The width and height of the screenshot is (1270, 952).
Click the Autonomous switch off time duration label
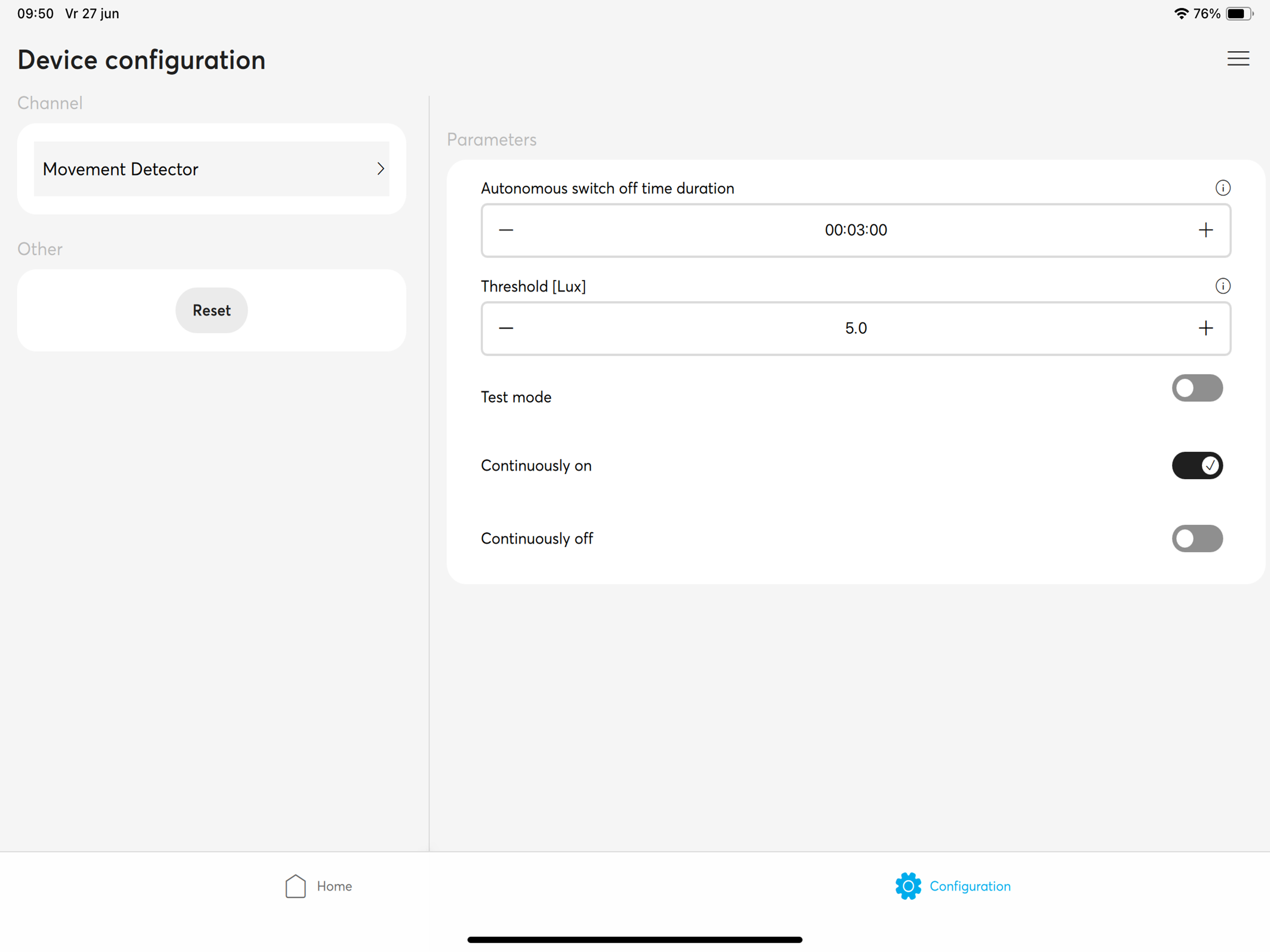(x=607, y=188)
